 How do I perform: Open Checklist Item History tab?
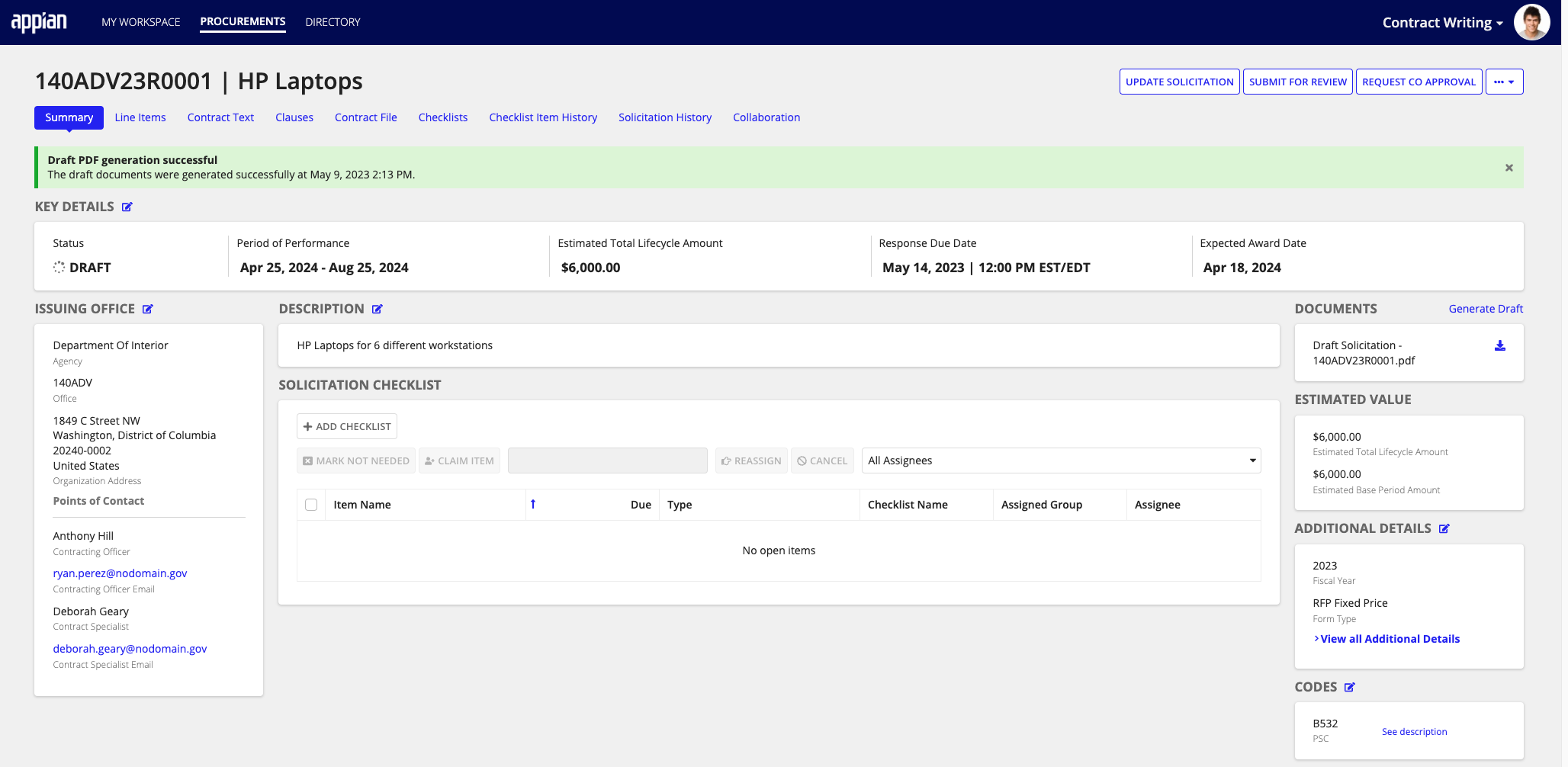543,117
